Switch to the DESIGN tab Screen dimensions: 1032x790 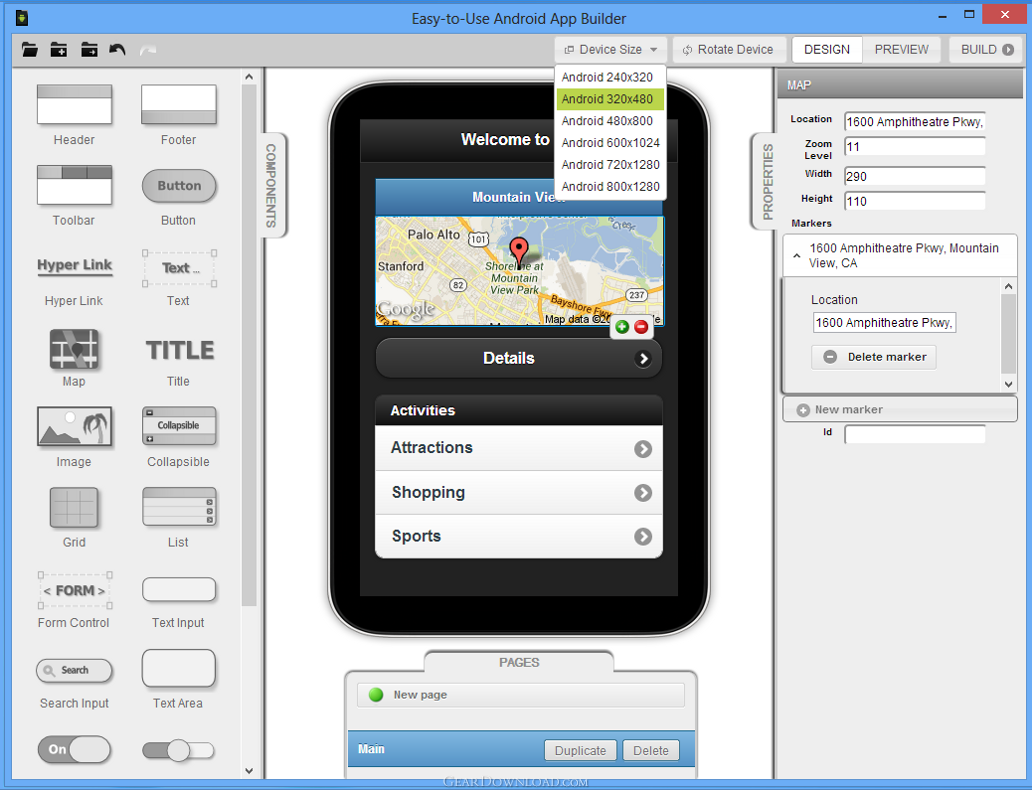pos(827,49)
